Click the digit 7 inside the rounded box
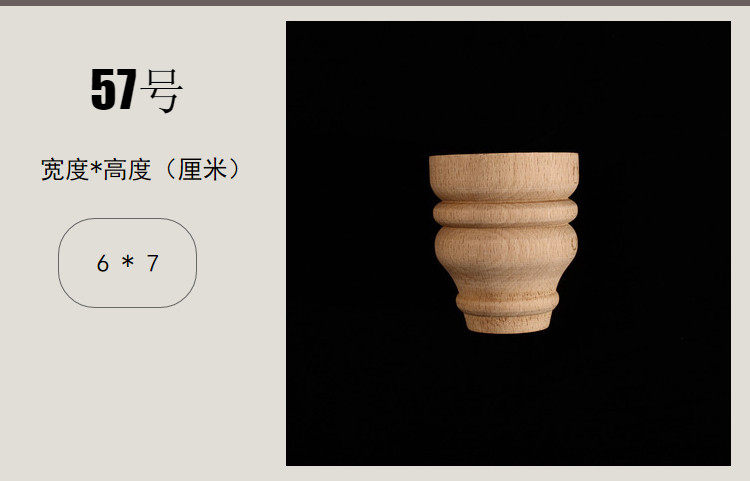This screenshot has height=481, width=750. tap(153, 263)
